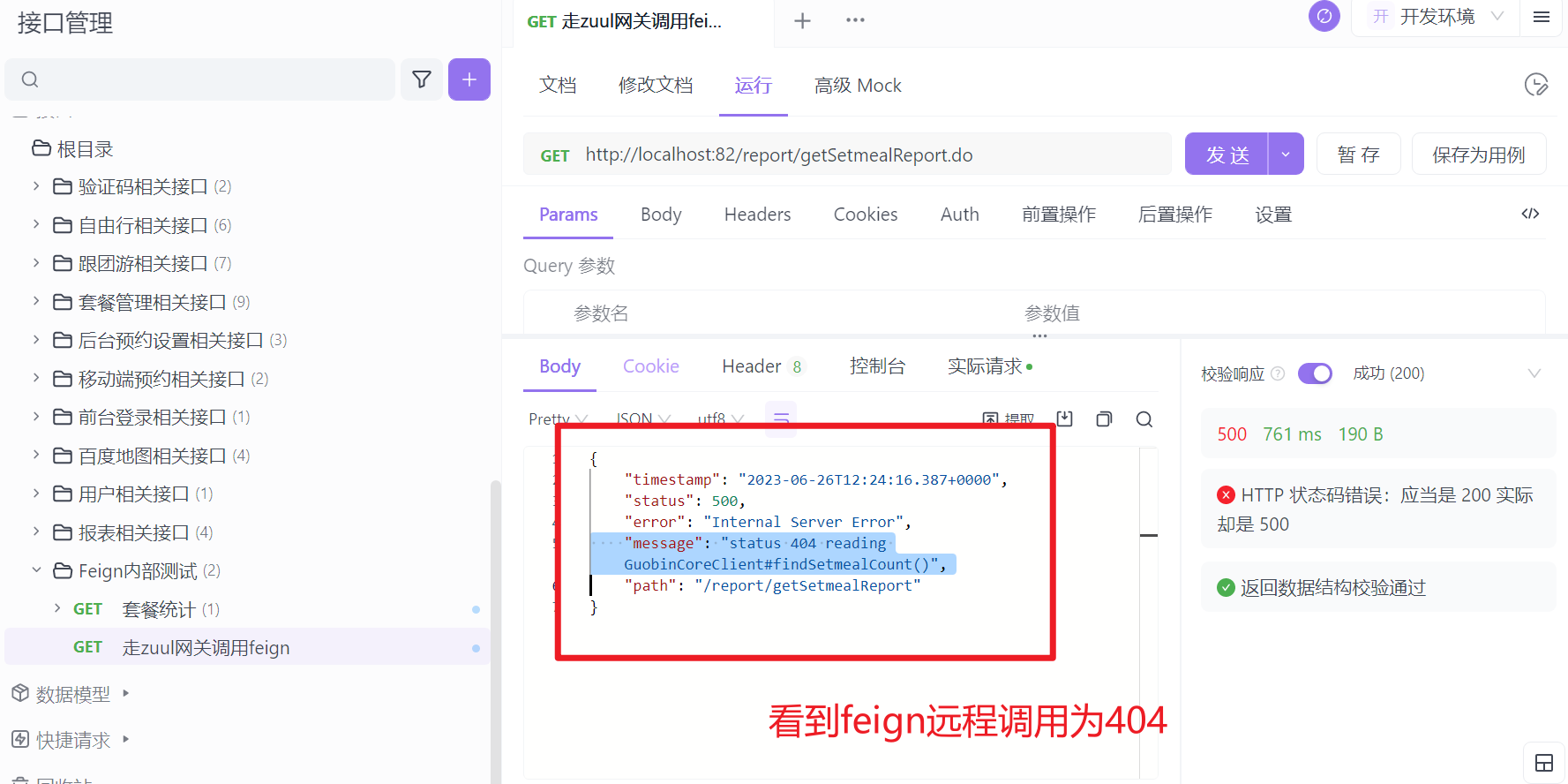
Task: Open the tab bar more options ellipsis
Action: 855,20
